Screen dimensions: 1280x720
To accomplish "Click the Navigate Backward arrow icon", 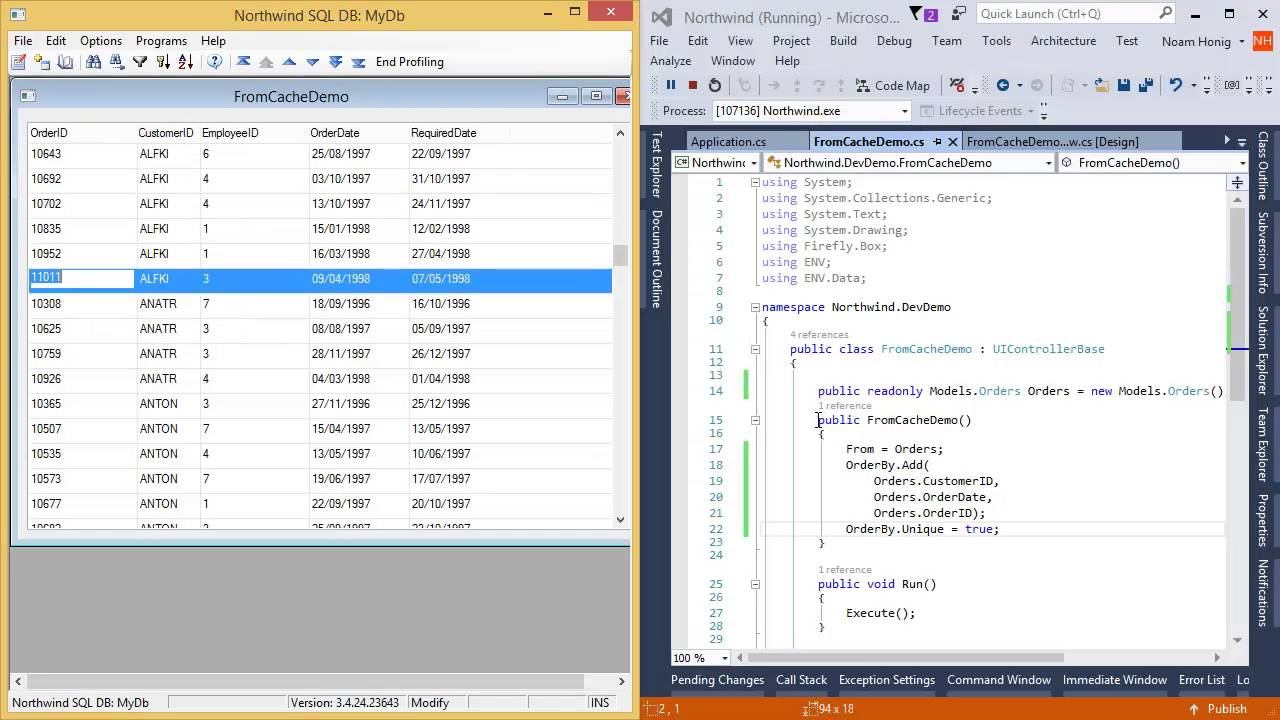I will tap(1002, 85).
